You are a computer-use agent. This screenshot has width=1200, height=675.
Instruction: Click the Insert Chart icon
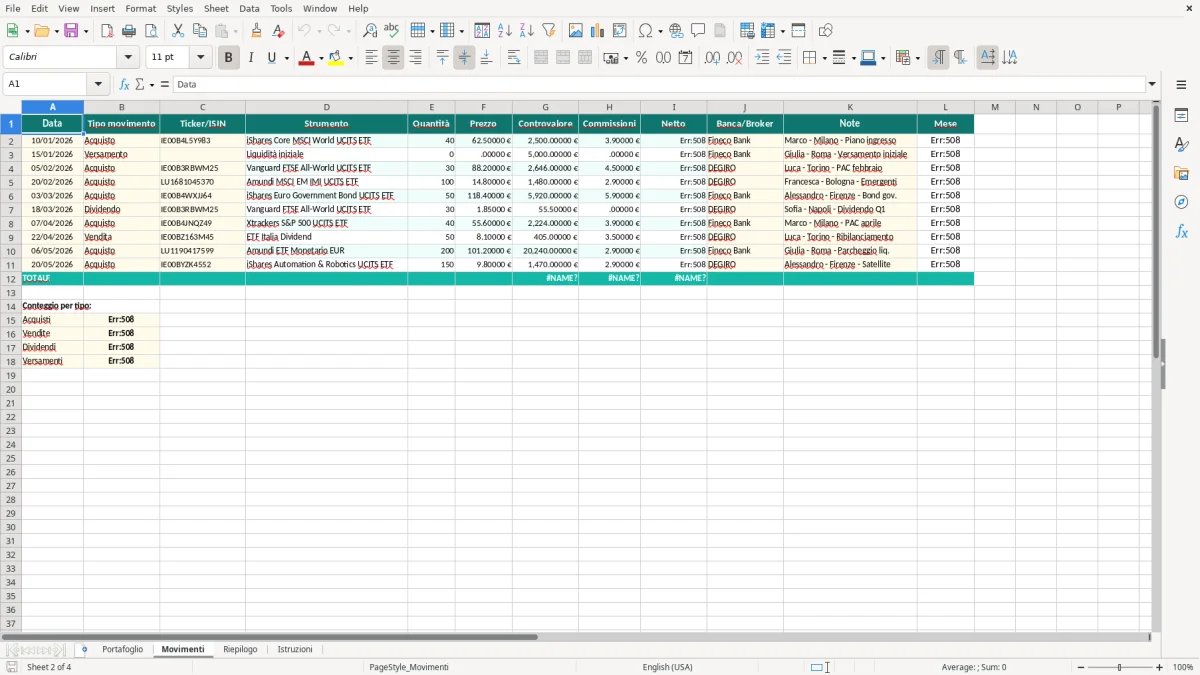(x=598, y=31)
